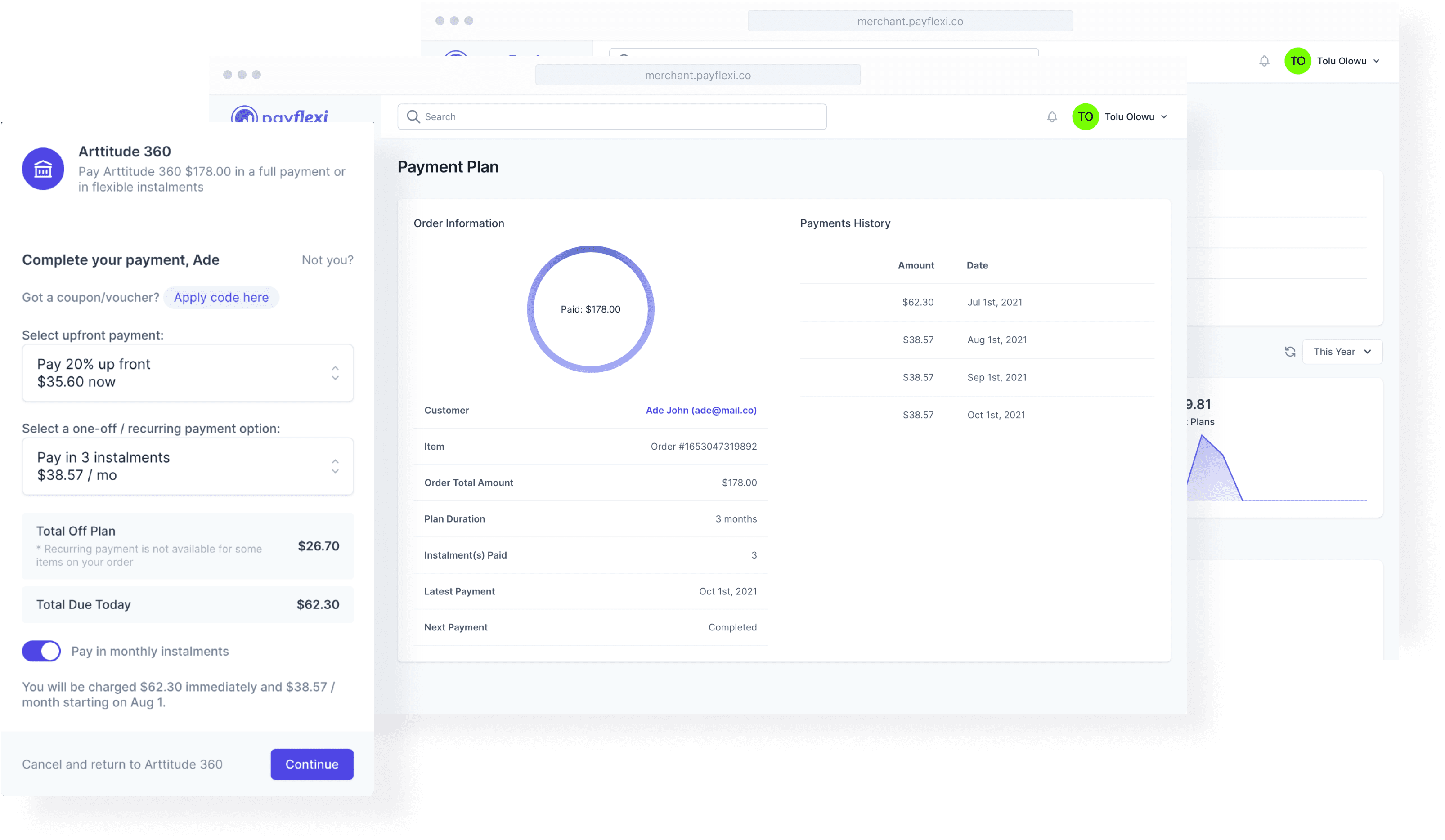Screen dimensions: 1445x840
Task: Click the notification bell in back window
Action: (x=1264, y=61)
